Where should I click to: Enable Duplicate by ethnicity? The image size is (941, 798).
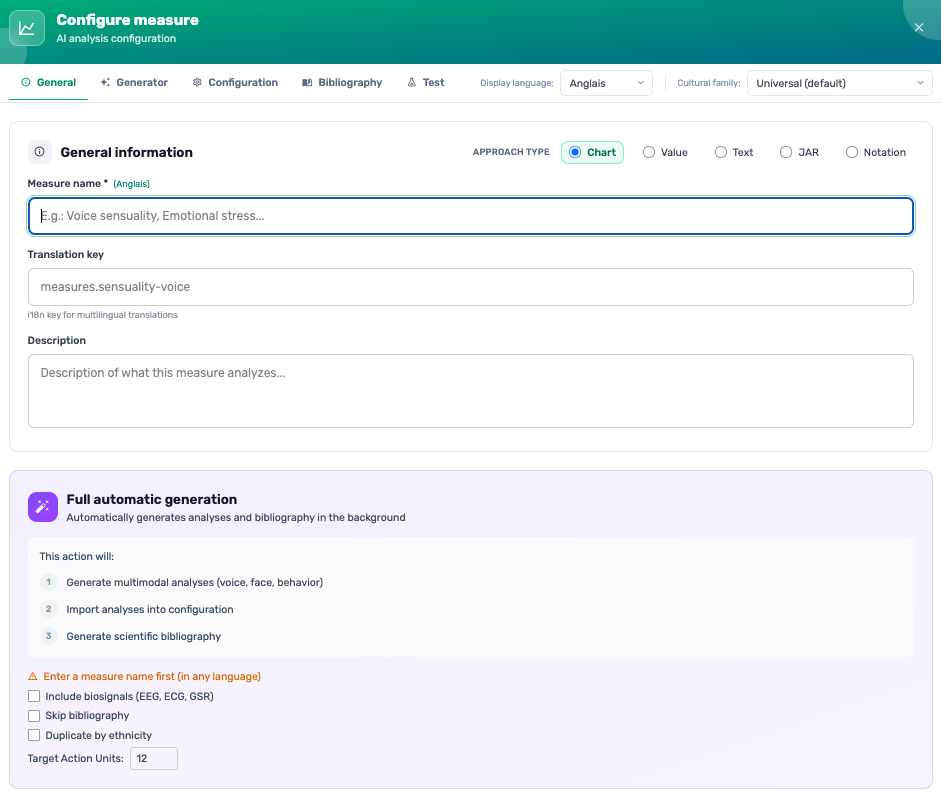[x=34, y=735]
